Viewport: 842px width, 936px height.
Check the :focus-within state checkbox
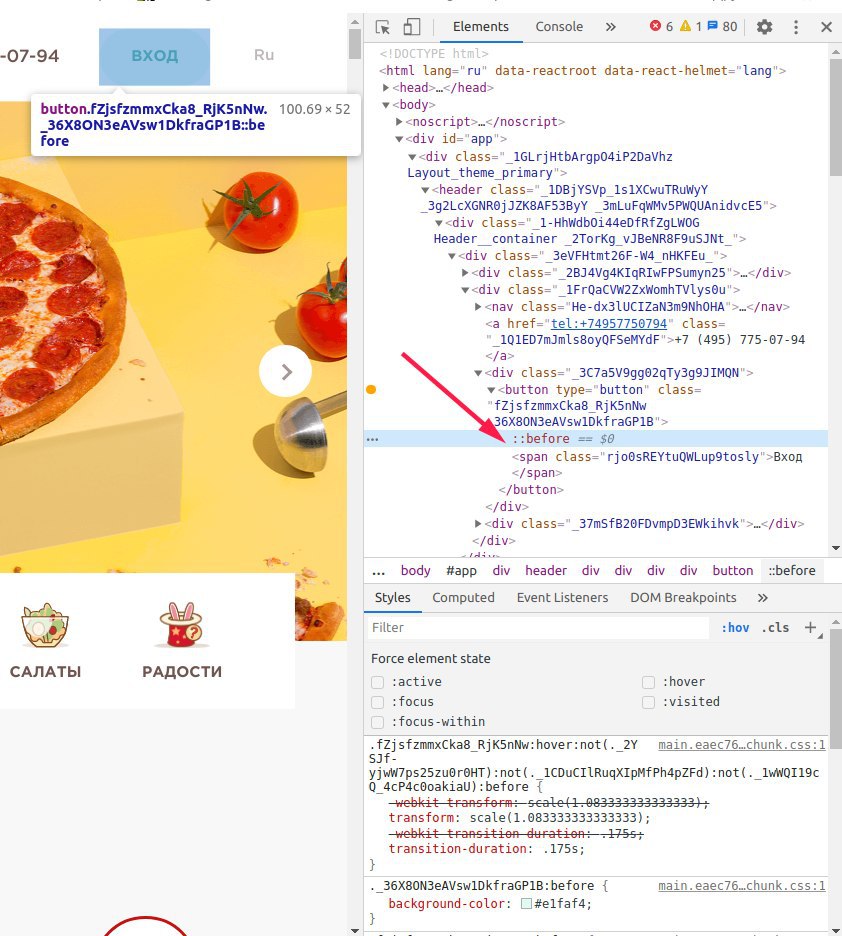377,722
